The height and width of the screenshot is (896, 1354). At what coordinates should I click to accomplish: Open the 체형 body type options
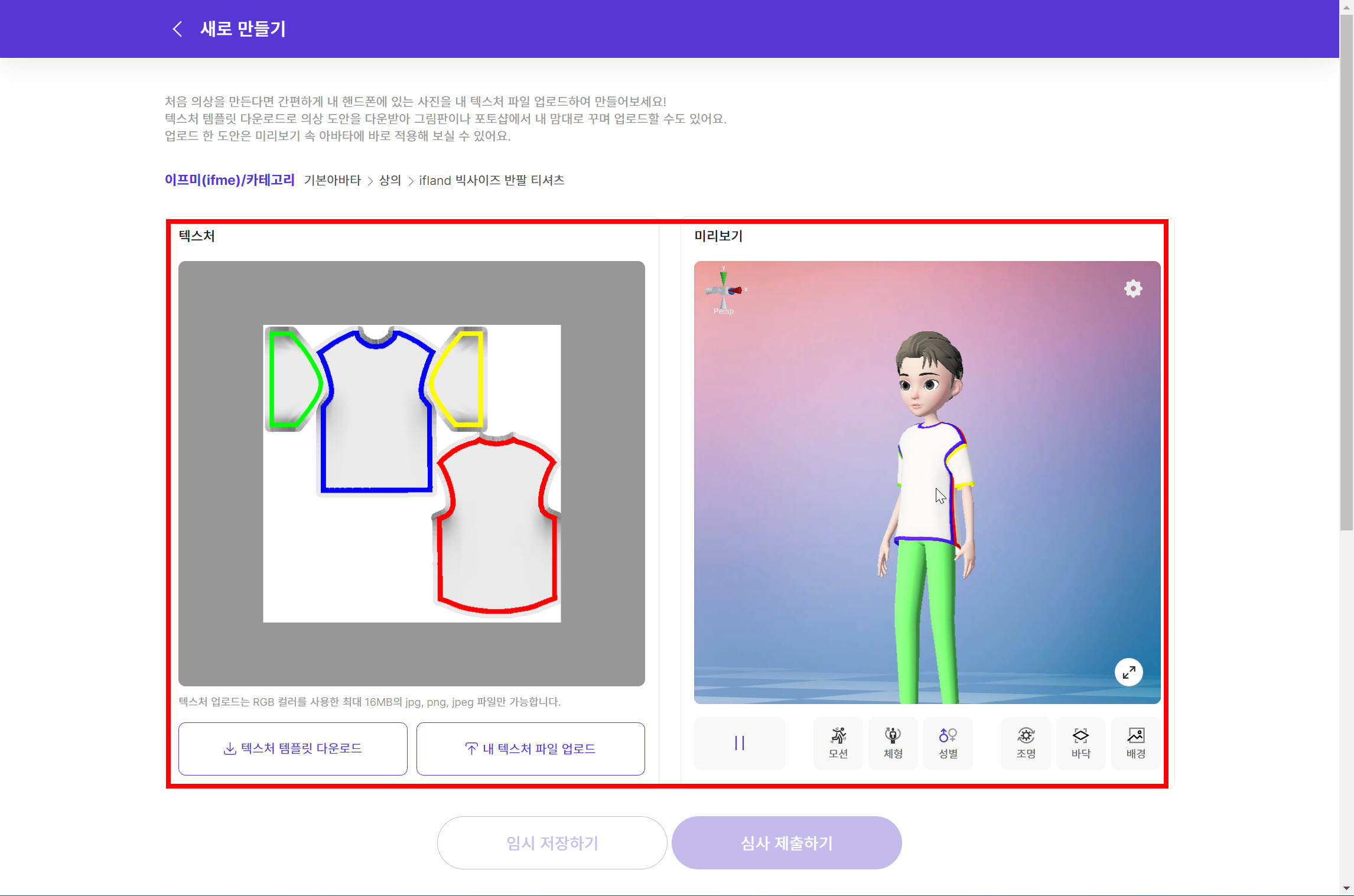point(893,743)
